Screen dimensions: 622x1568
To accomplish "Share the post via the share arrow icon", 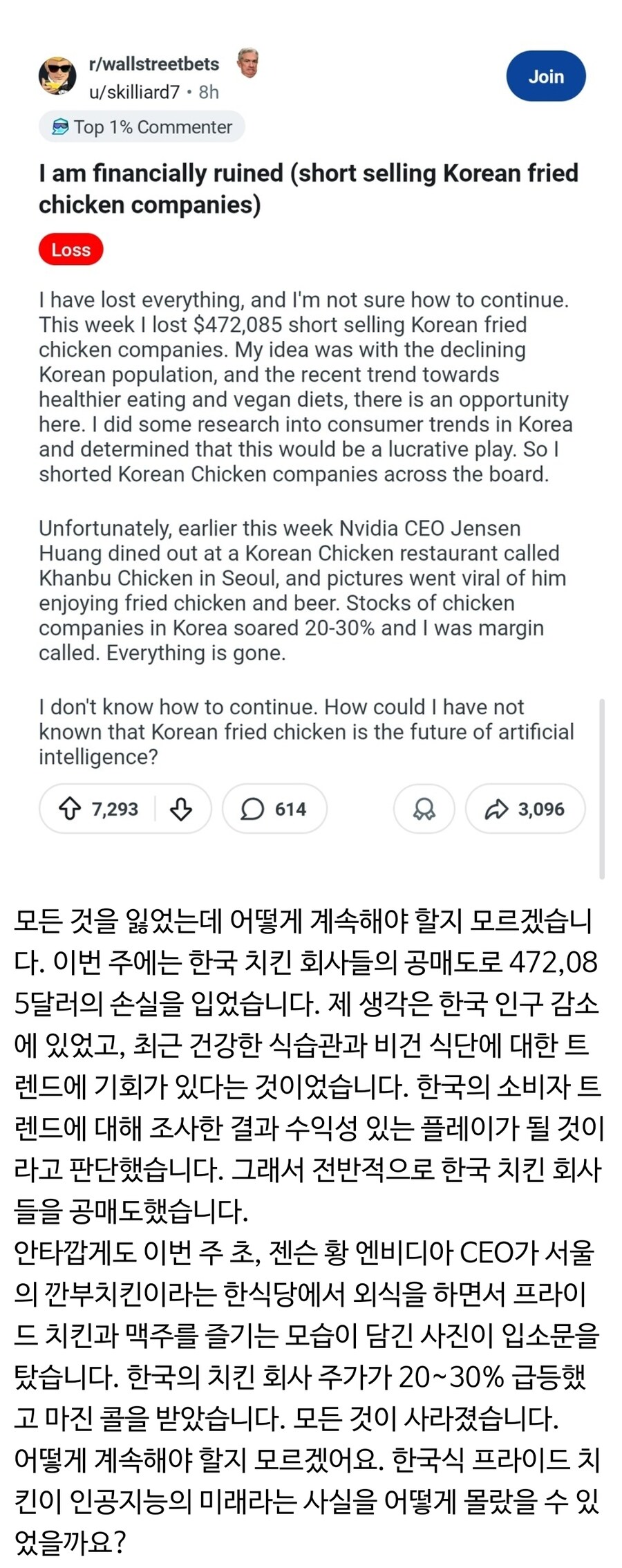I will (497, 809).
